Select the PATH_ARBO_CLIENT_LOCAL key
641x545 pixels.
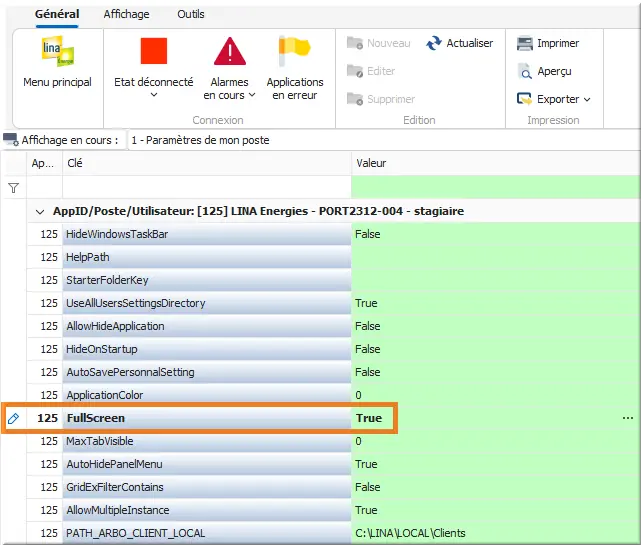coord(207,533)
